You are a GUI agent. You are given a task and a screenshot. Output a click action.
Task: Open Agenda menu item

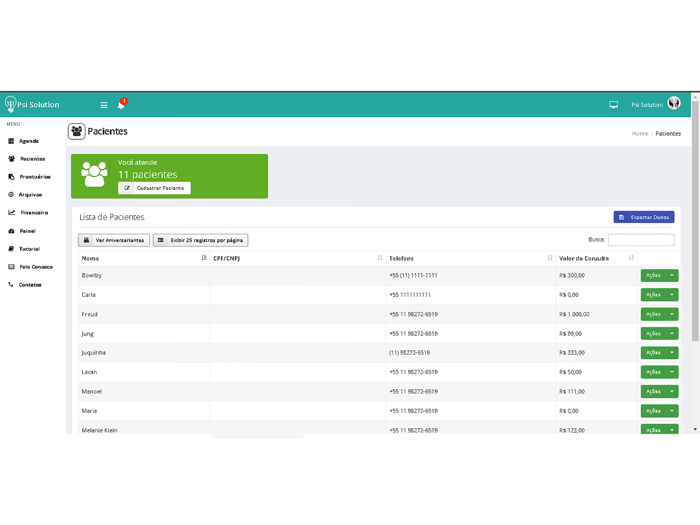tap(29, 141)
